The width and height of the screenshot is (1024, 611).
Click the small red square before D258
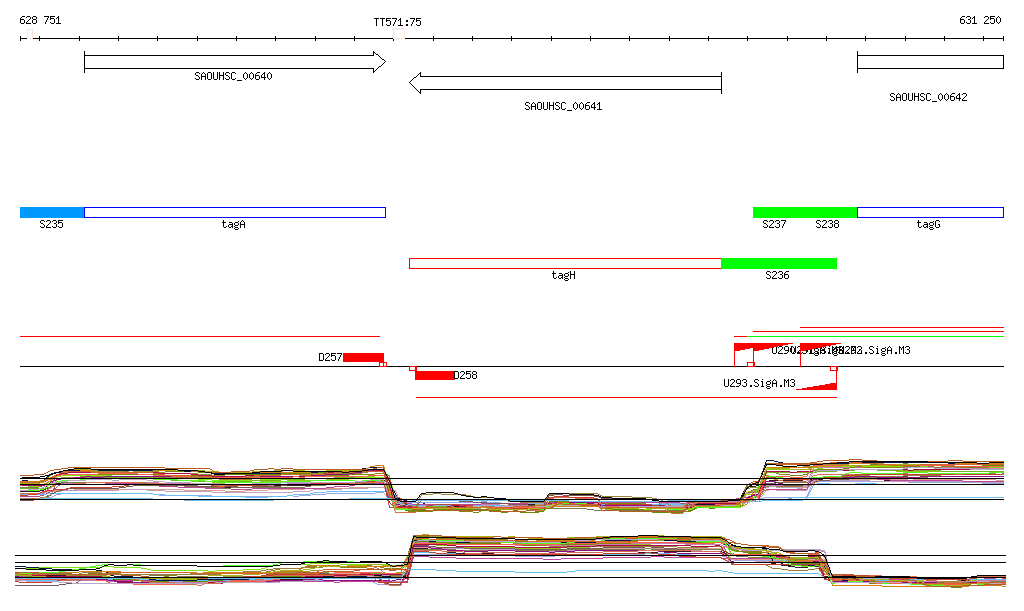click(413, 369)
